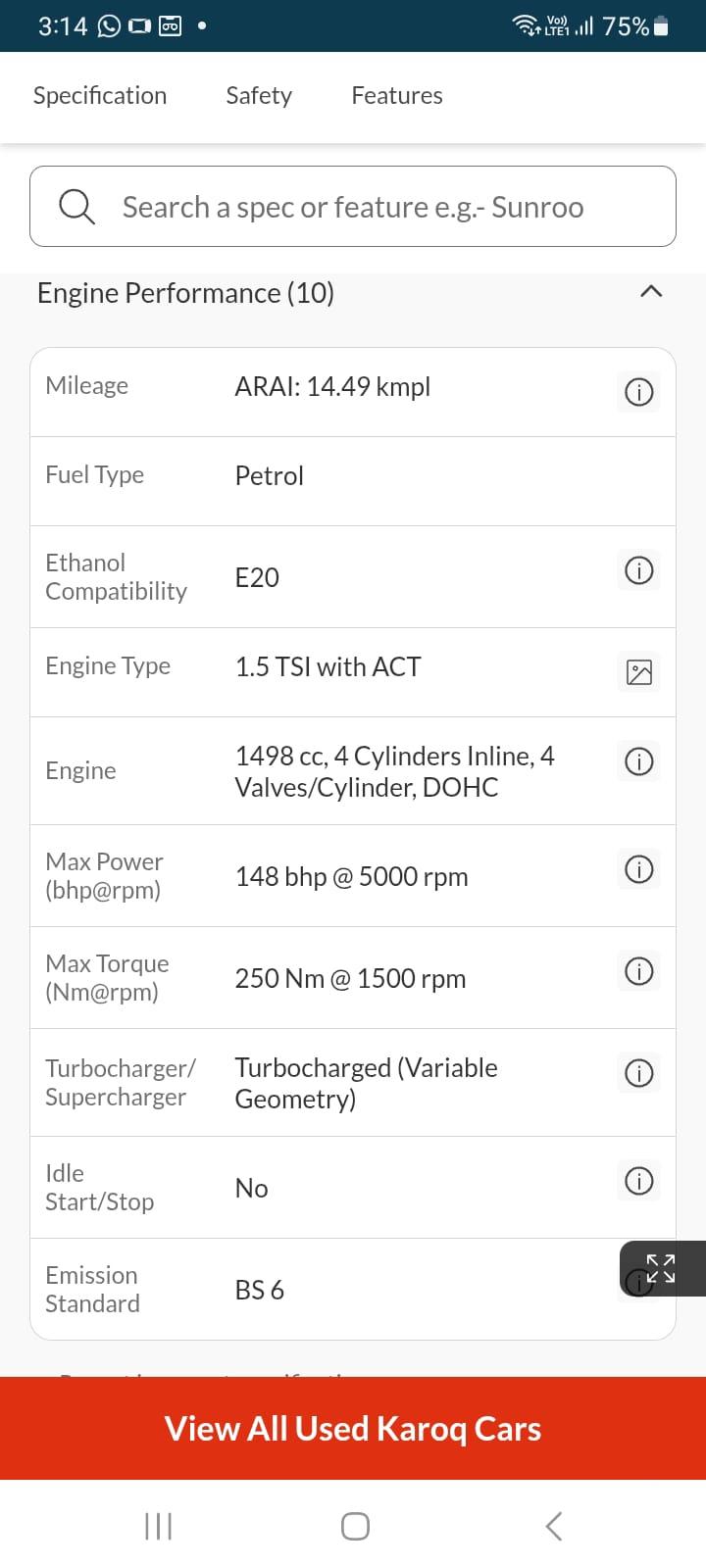Tap the fullscreen expand arrows icon
Viewport: 706px width, 1568px height.
click(x=662, y=1268)
